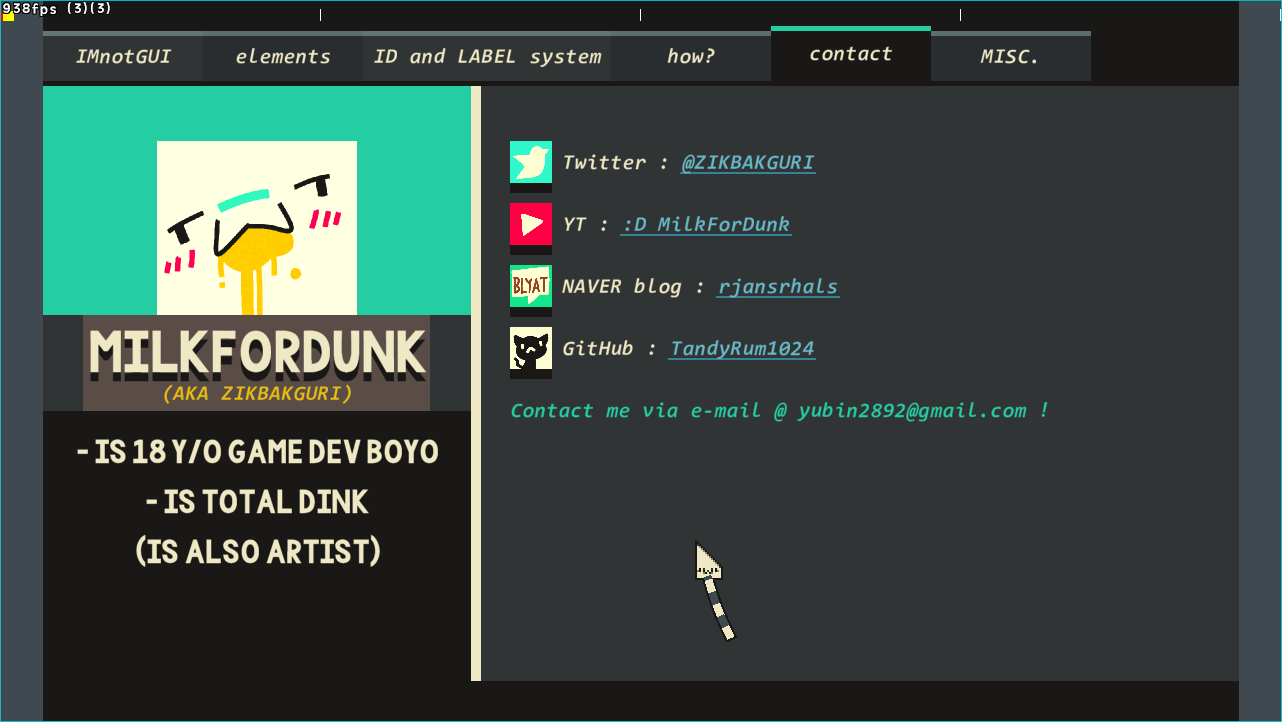This screenshot has height=722, width=1282.
Task: Open the MISC. tab
Action: 1011,57
